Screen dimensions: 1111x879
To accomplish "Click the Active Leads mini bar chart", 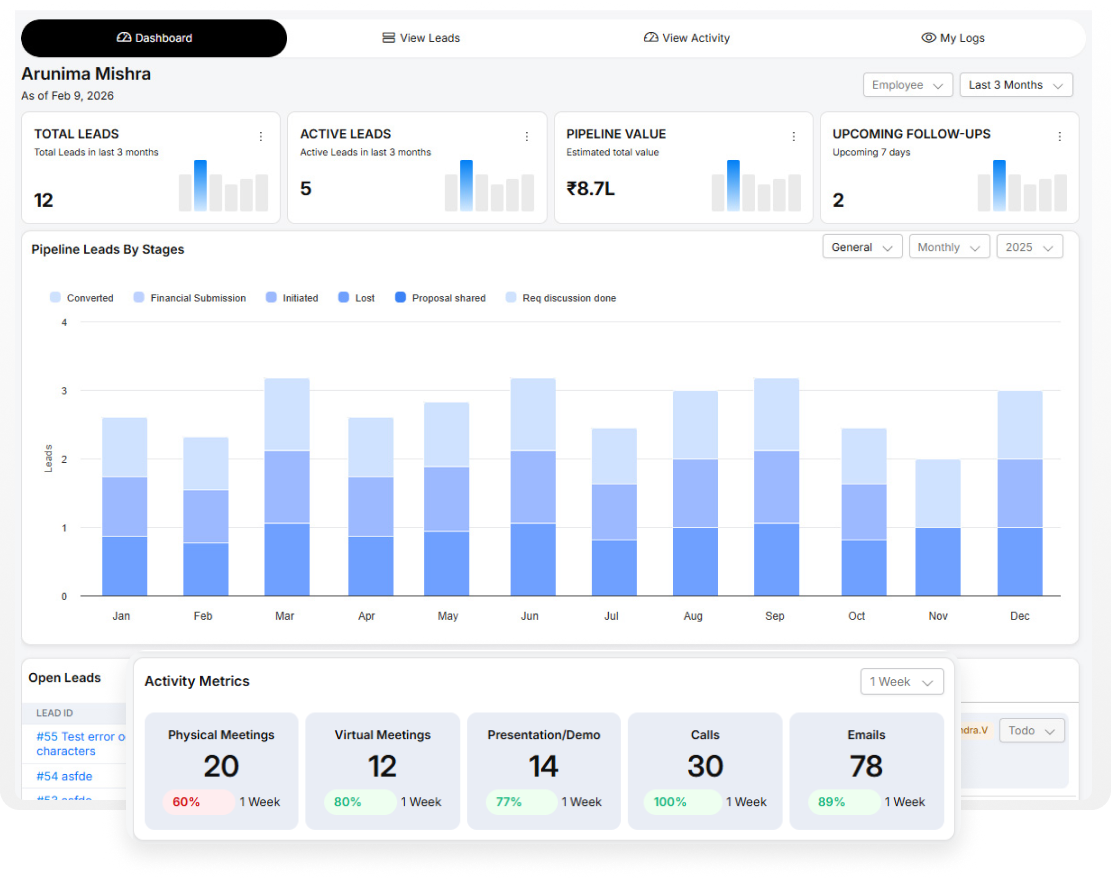I will (489, 187).
